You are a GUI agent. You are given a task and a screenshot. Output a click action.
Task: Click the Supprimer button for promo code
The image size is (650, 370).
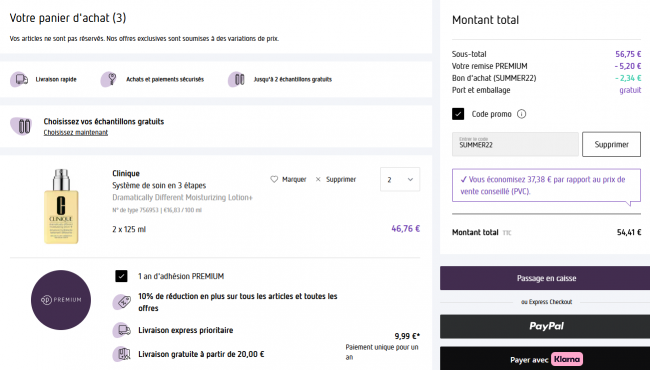pos(611,145)
